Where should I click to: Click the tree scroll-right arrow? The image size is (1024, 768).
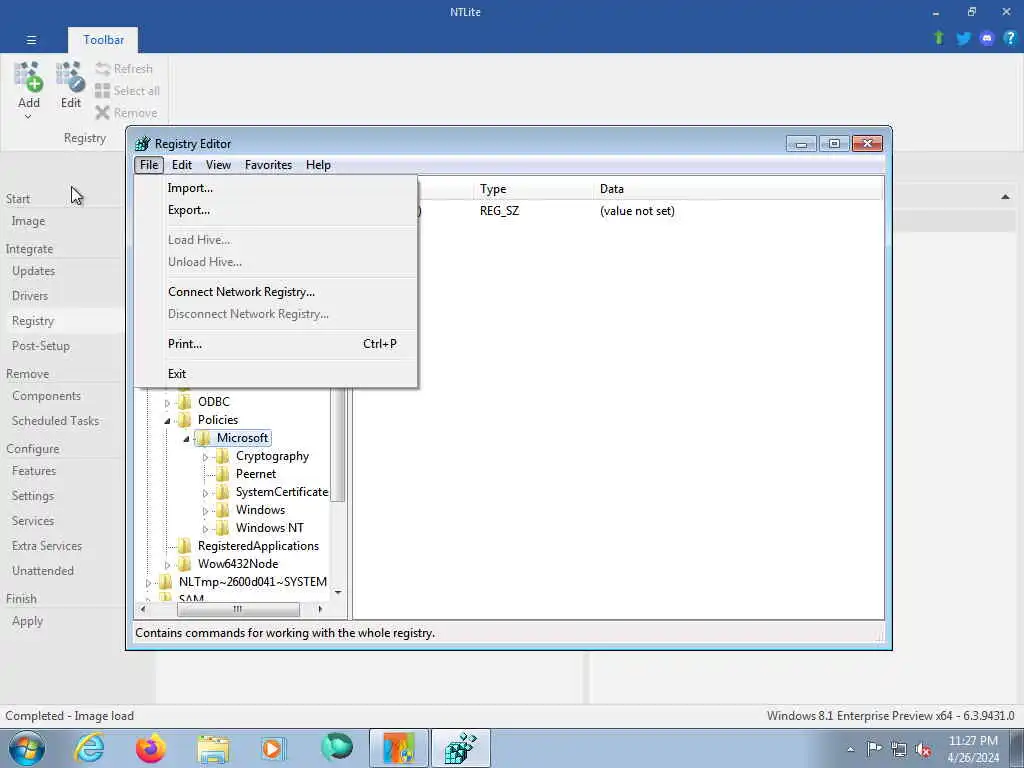pos(320,609)
